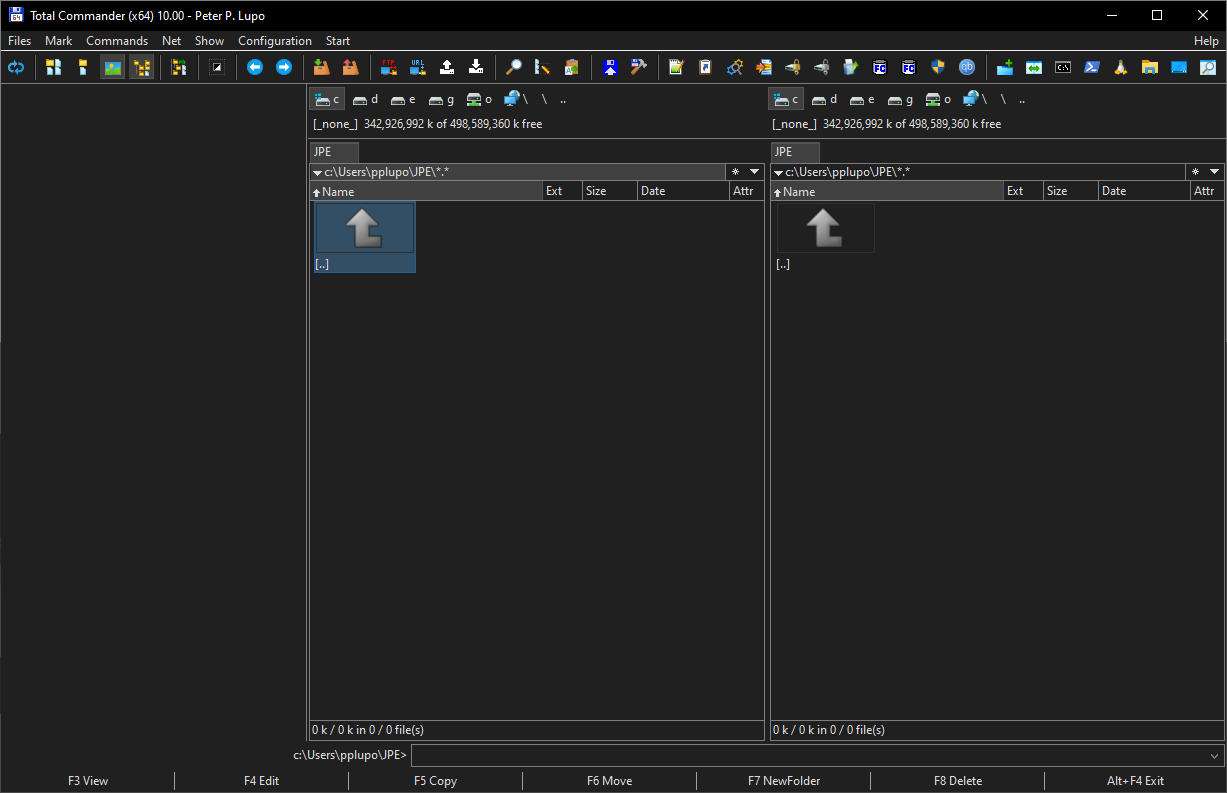Click the invert selection icon
The image size is (1227, 793).
pos(217,67)
